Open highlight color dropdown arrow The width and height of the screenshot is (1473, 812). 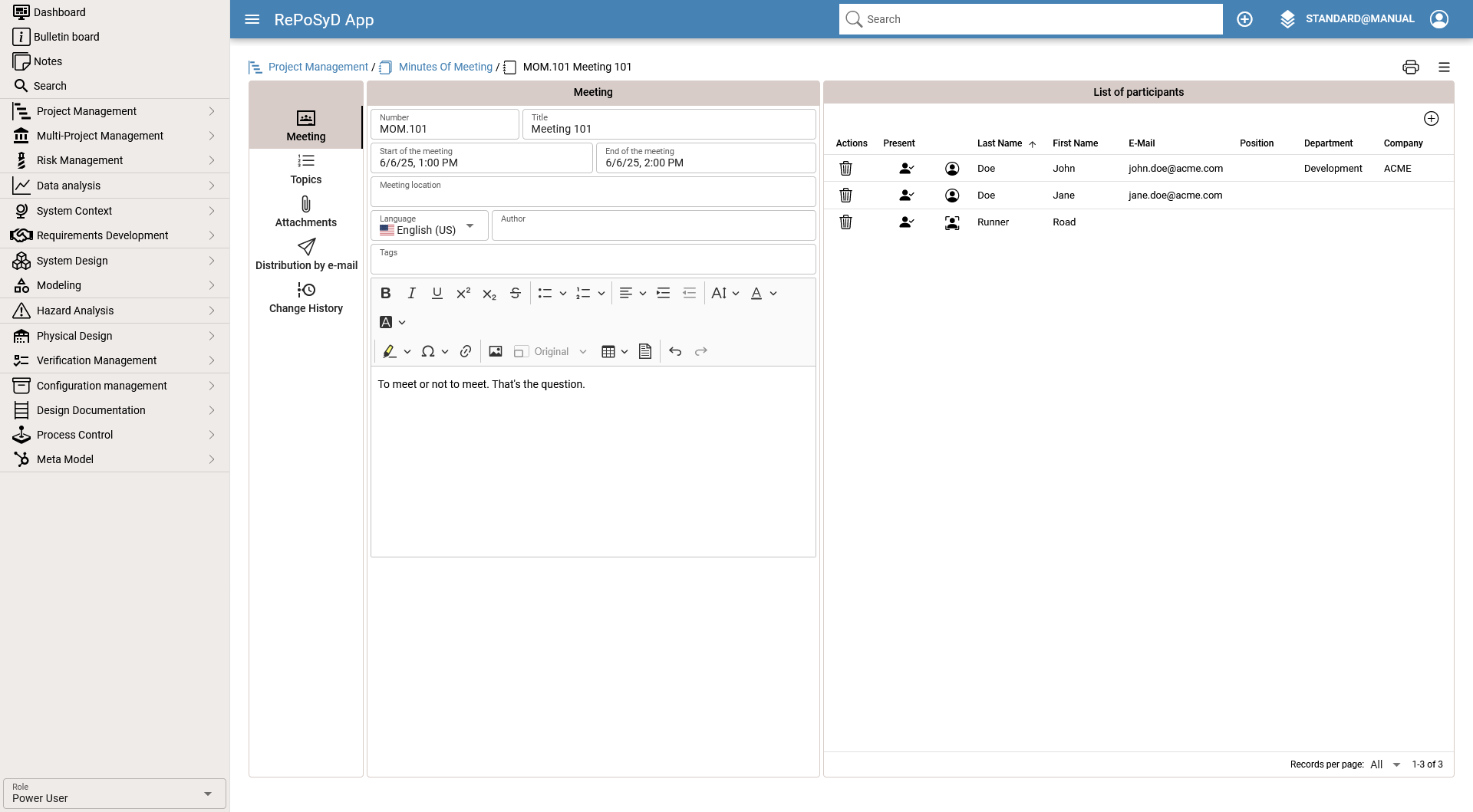407,351
